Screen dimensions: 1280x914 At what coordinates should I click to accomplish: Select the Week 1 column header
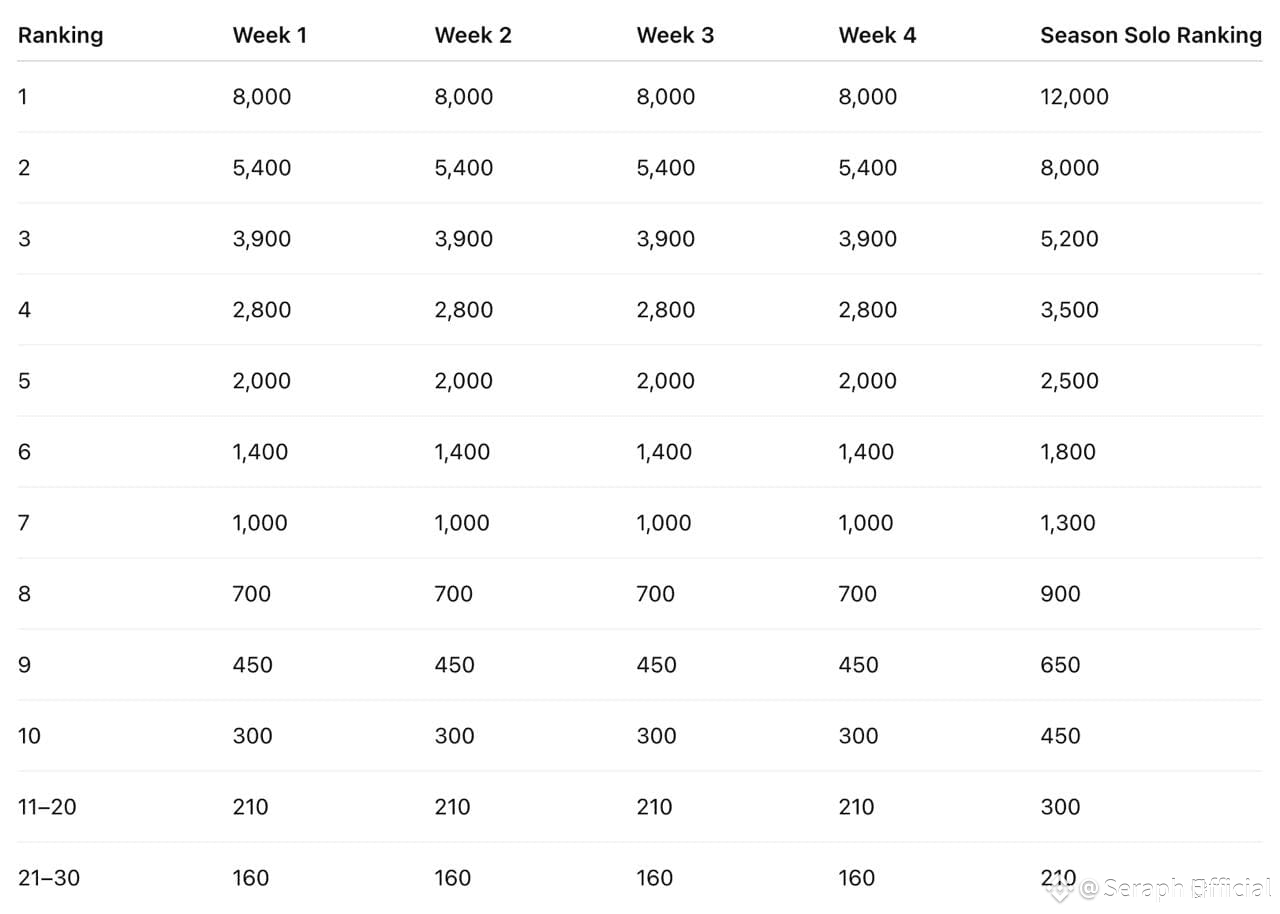click(269, 35)
